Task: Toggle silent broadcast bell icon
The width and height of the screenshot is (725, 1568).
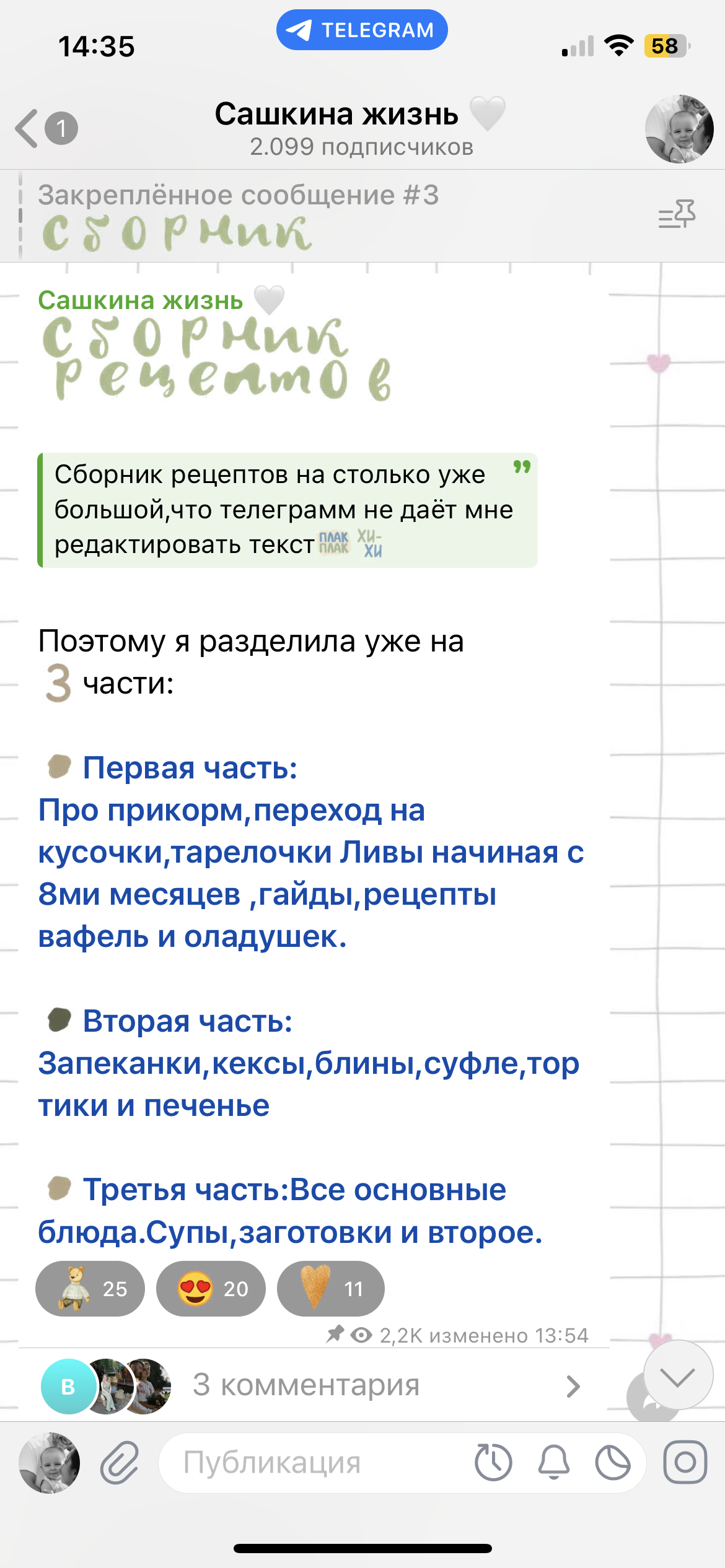Action: pos(553,1463)
